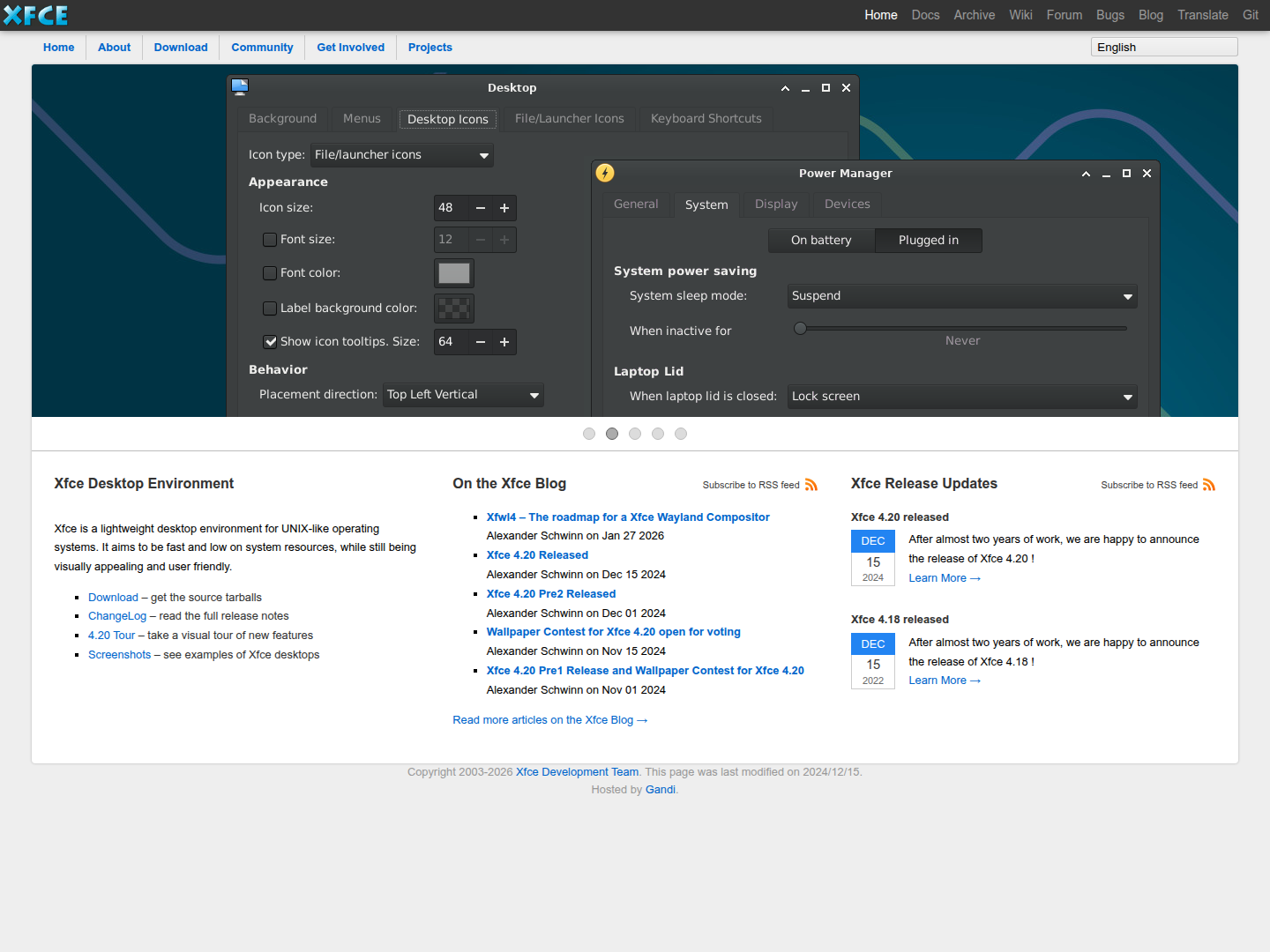The width and height of the screenshot is (1270, 952).
Task: Roll up the Desktop window using the up-arrow button
Action: [x=785, y=88]
